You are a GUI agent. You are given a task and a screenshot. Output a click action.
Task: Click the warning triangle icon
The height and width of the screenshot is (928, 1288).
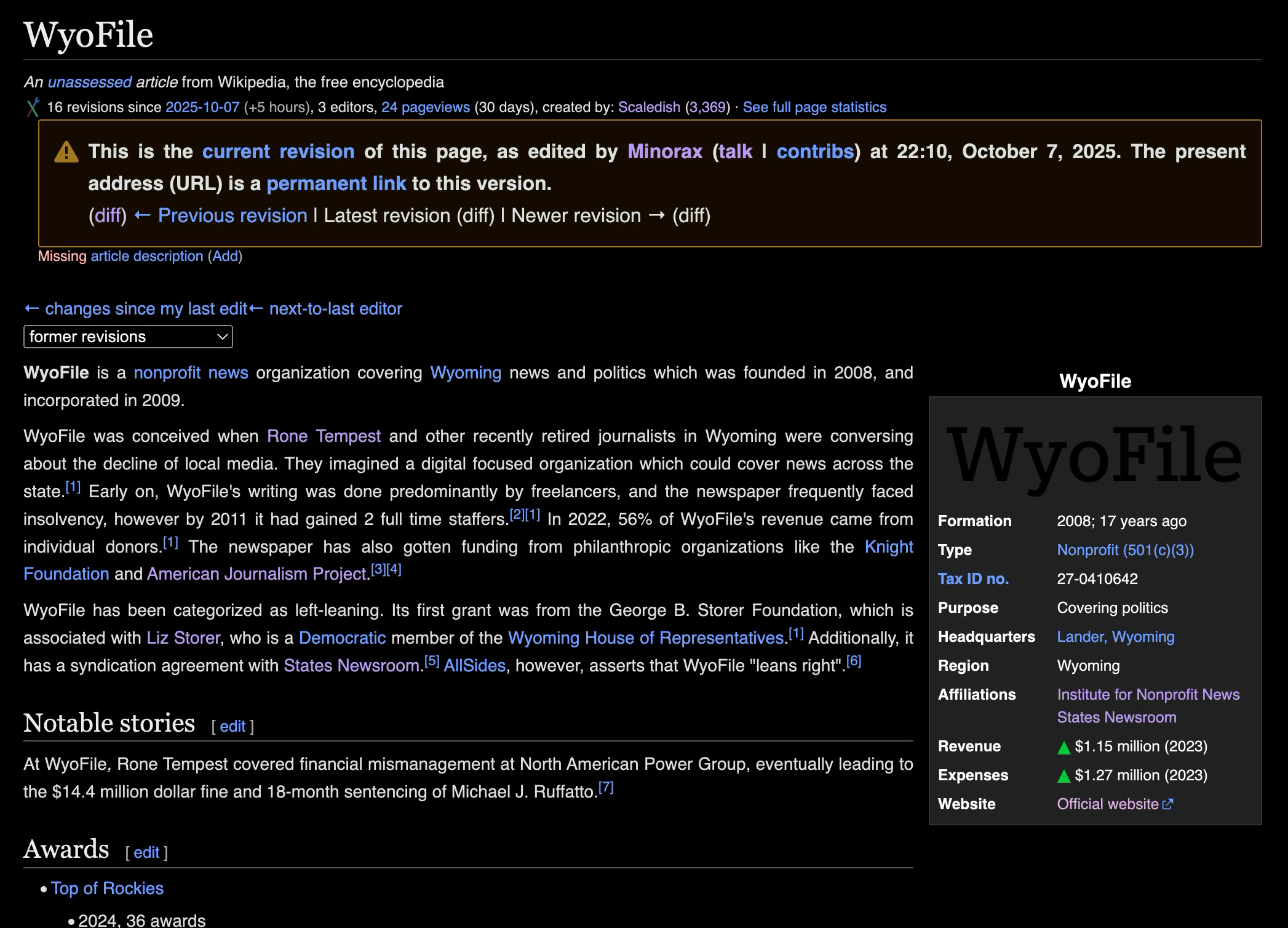pyautogui.click(x=66, y=152)
